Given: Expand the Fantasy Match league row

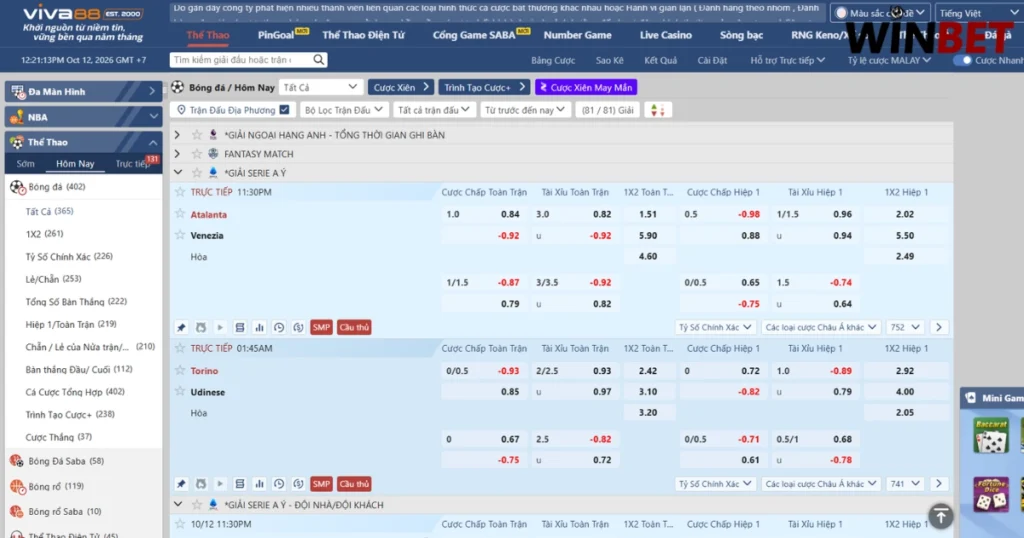Looking at the screenshot, I should pyautogui.click(x=177, y=153).
